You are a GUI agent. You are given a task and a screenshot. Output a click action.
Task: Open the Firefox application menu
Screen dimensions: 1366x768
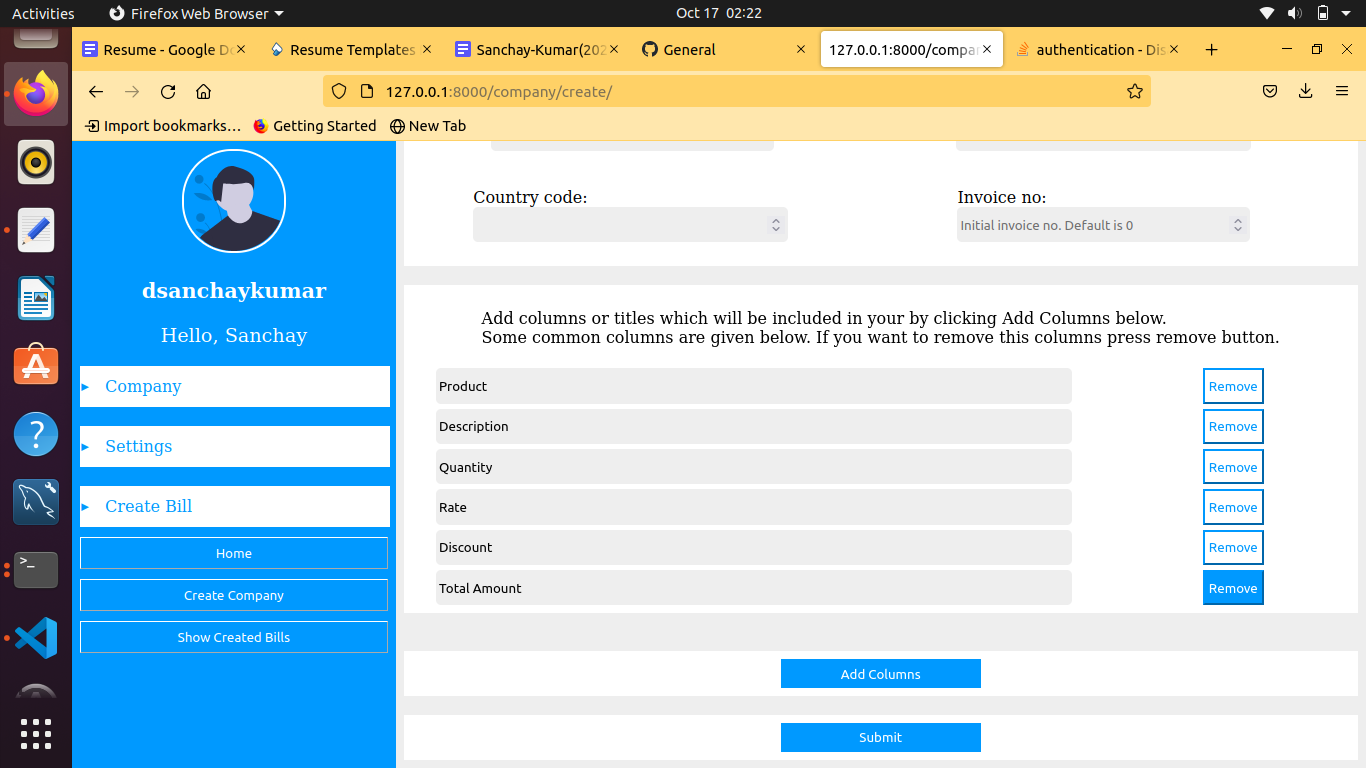pyautogui.click(x=1342, y=91)
